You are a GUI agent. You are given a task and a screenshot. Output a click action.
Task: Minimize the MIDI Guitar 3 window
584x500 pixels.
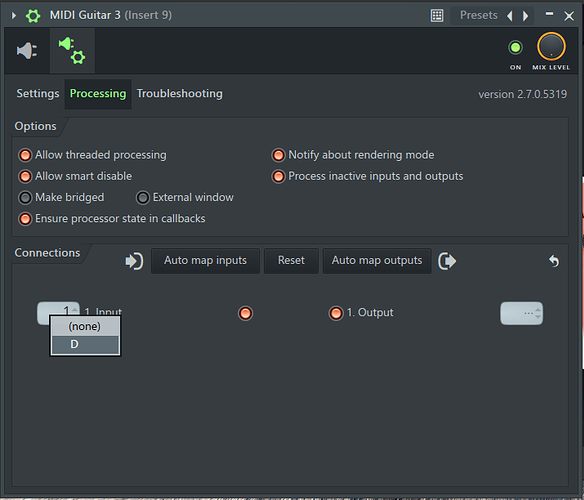(x=549, y=14)
